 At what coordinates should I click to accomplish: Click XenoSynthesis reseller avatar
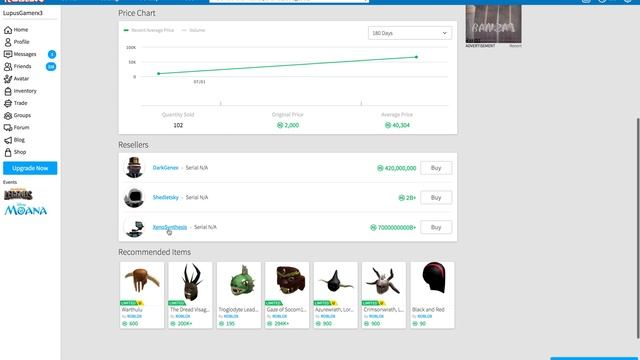click(x=134, y=227)
